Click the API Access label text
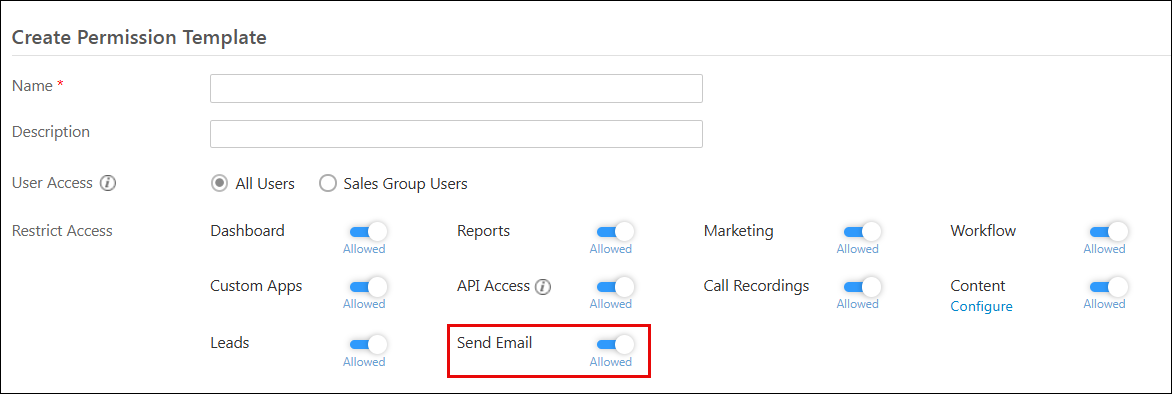 pos(493,286)
